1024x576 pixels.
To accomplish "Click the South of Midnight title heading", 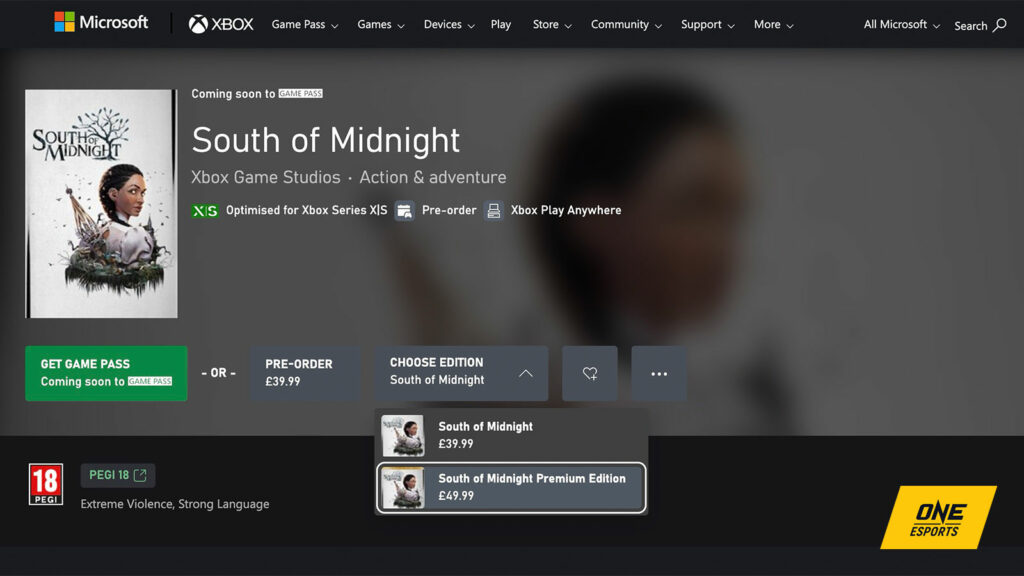I will coord(326,140).
